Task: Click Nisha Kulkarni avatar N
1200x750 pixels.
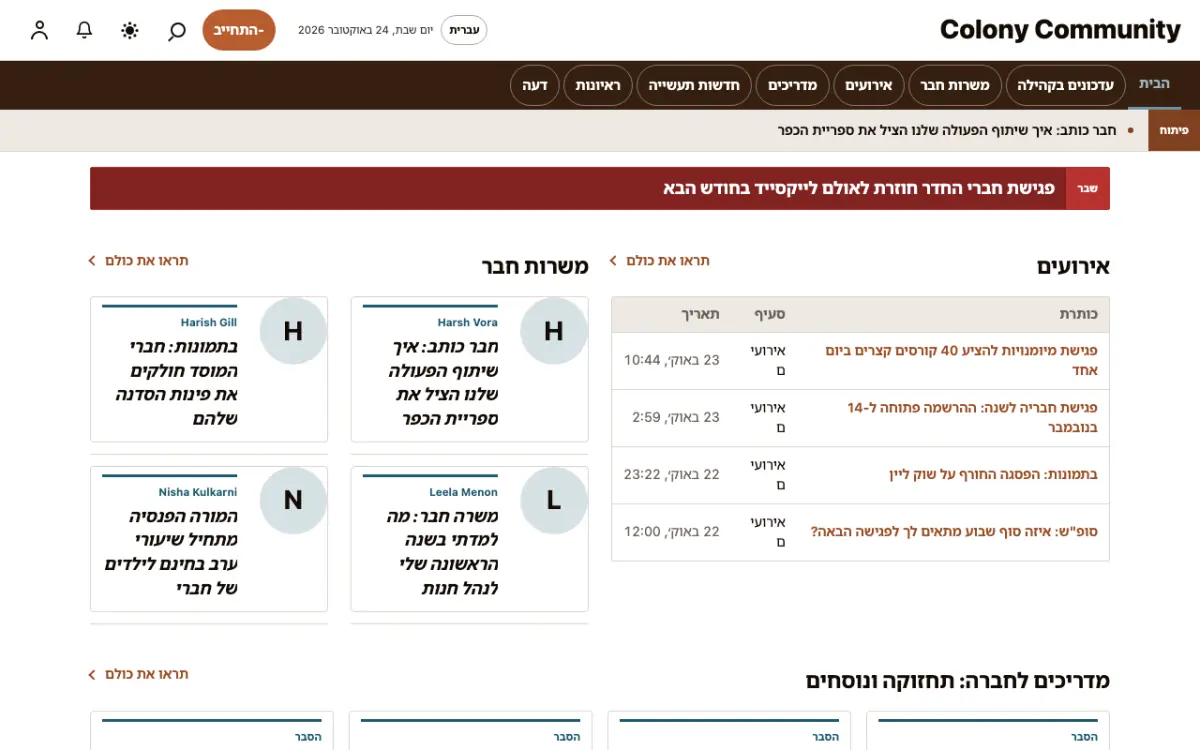Action: pos(293,500)
